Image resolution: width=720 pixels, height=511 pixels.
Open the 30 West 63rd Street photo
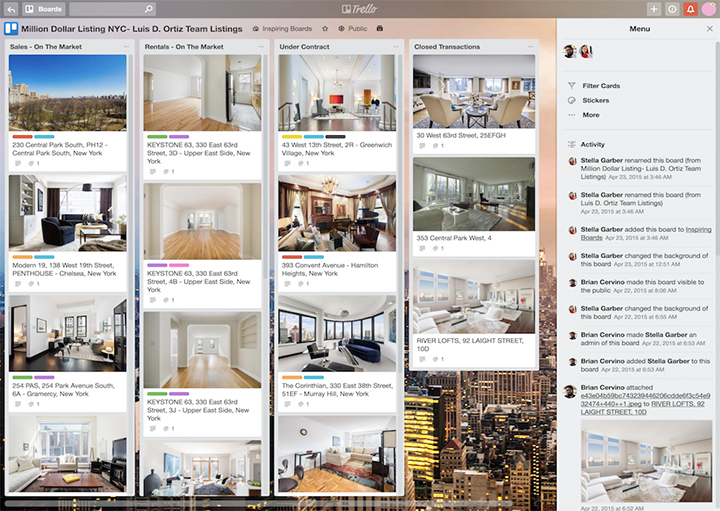474,91
